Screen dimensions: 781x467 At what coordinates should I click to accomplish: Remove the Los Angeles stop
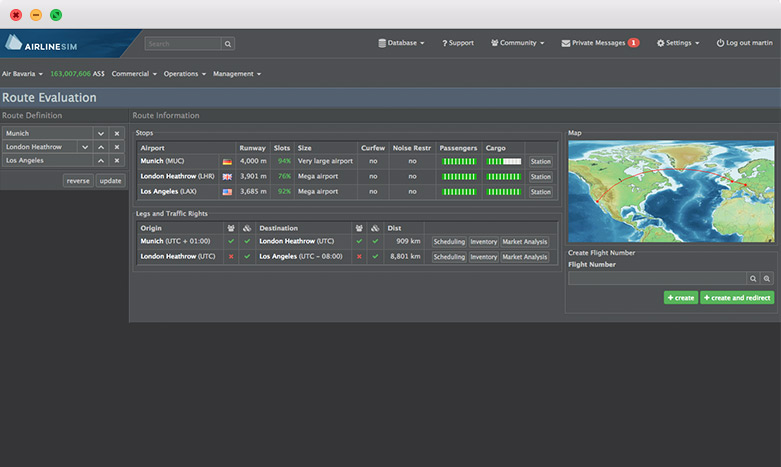(x=117, y=160)
